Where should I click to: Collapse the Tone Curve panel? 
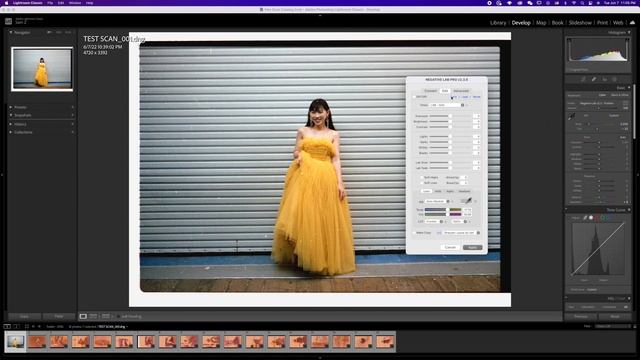[x=629, y=210]
